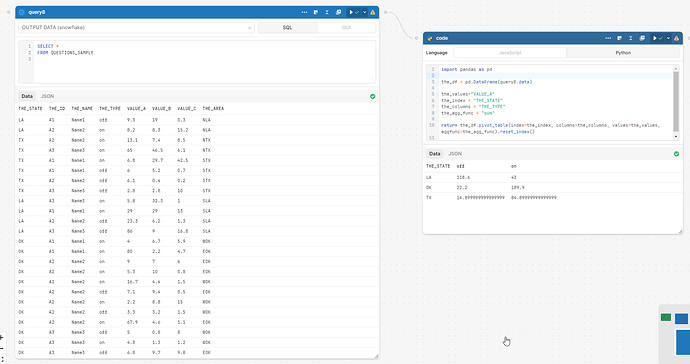This screenshot has height=364, width=690.
Task: Click the 189.9 value in OK row
Action: 518,188
